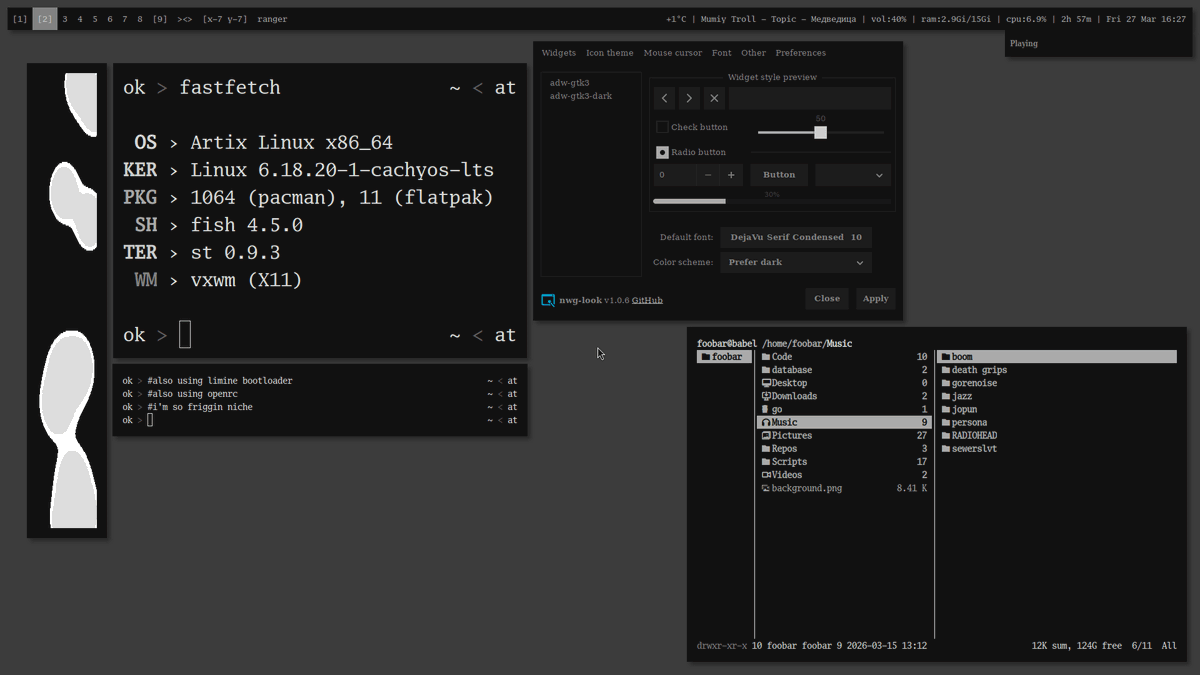1200x675 pixels.
Task: Click the Fri 27 Mar 16:27 clock
Action: [x=1146, y=19]
